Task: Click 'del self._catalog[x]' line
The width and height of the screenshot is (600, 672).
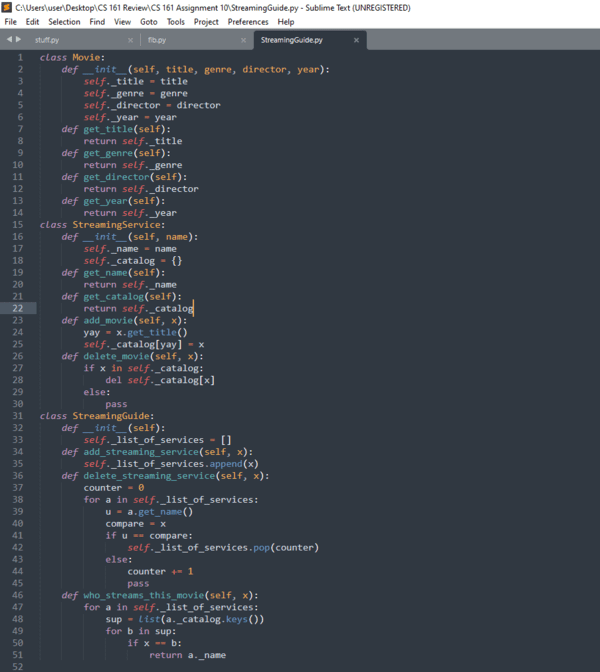Action: point(160,380)
